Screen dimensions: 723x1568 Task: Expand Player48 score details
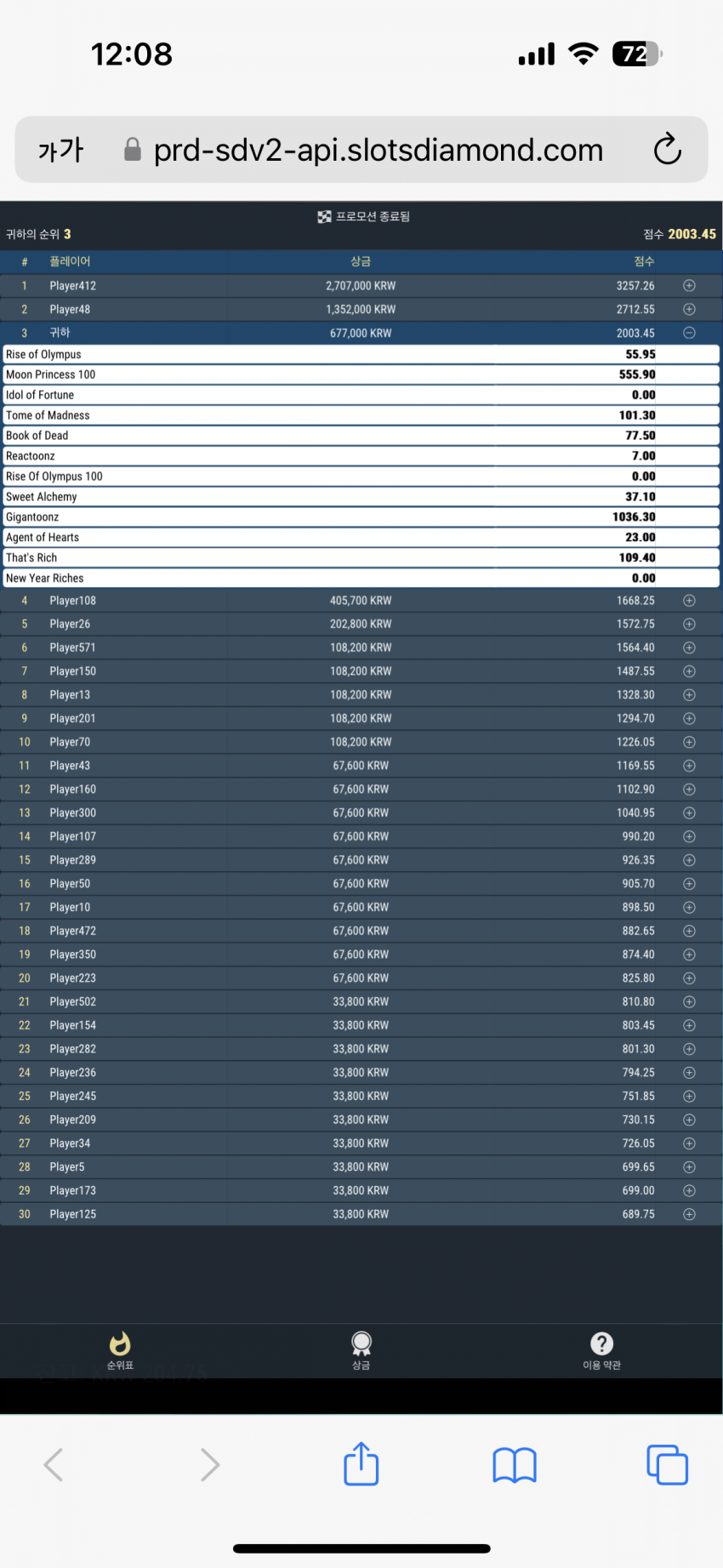pos(689,309)
